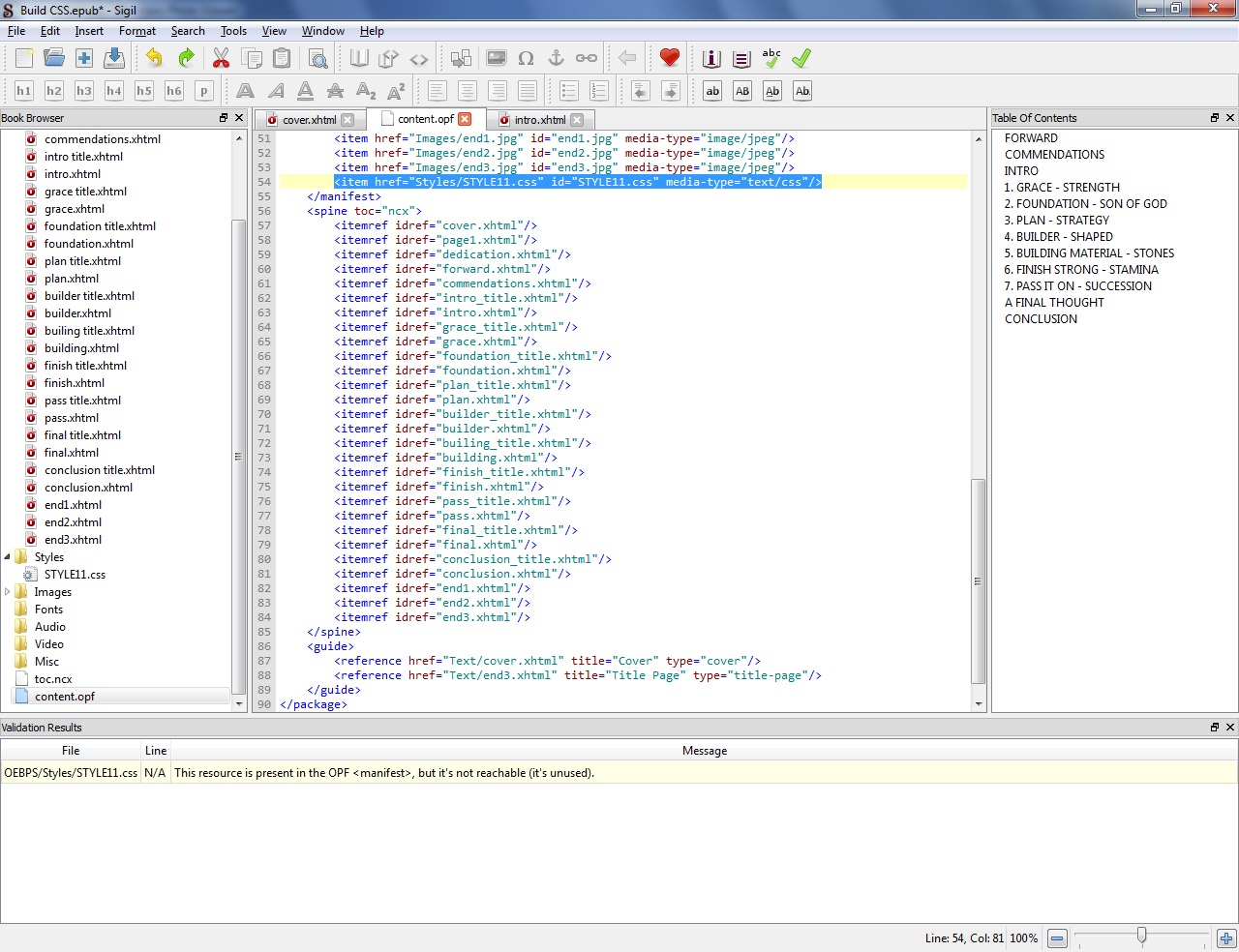1239x952 pixels.
Task: Open the Spellcheck abc icon
Action: click(x=771, y=58)
